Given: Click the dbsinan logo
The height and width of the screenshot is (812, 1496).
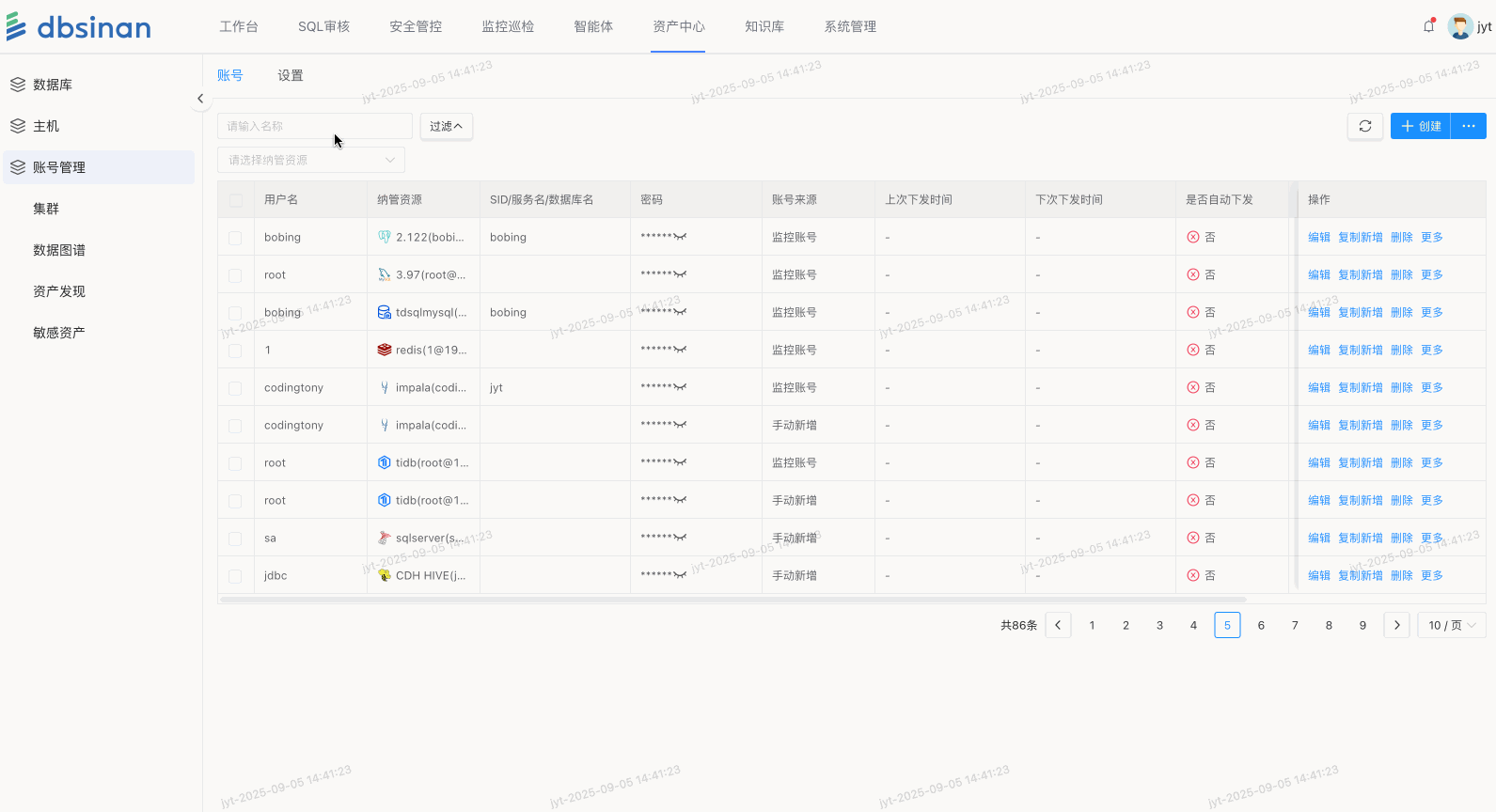Looking at the screenshot, I should (x=79, y=27).
